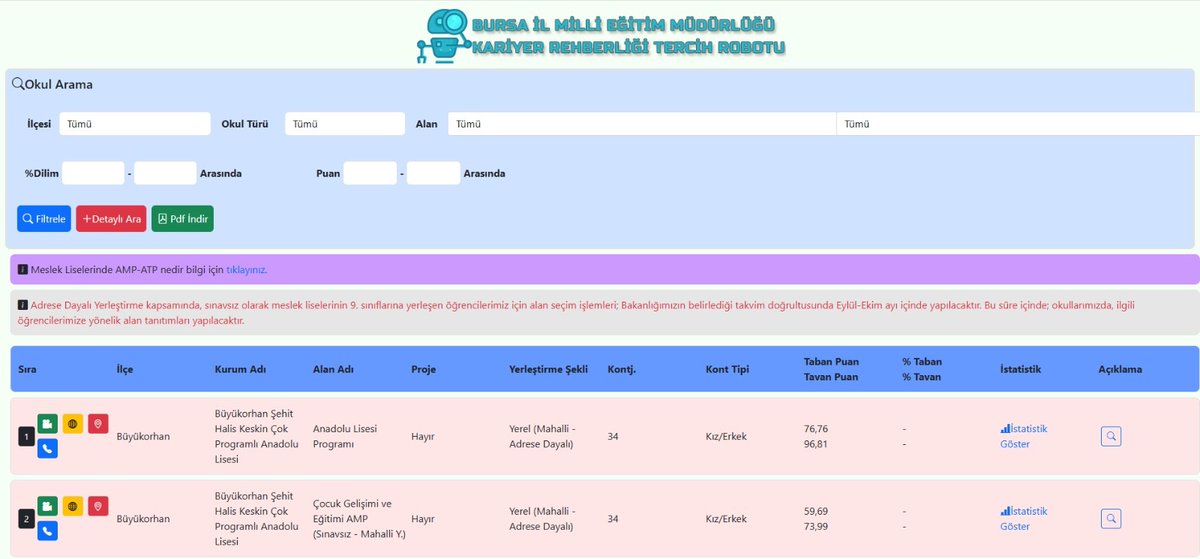Click the Filtrele button
This screenshot has width=1200, height=559.
[44, 219]
